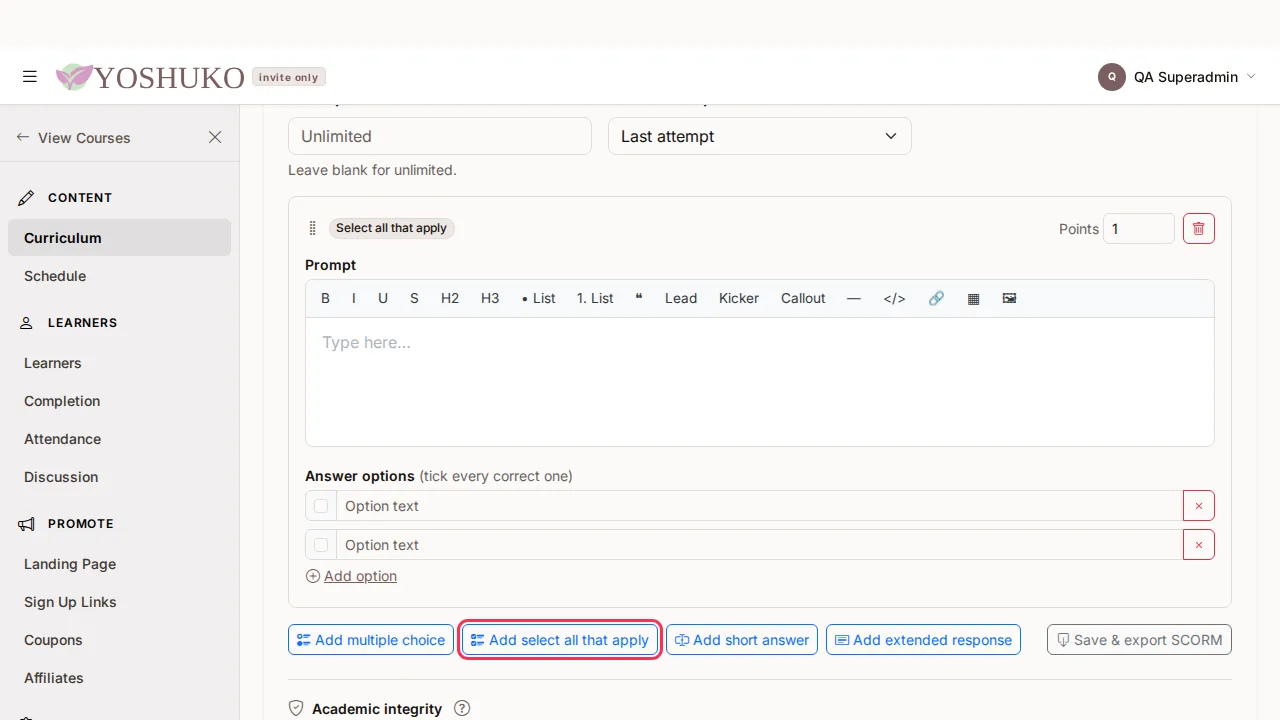Open the Academic integrity help tooltip

coord(462,708)
